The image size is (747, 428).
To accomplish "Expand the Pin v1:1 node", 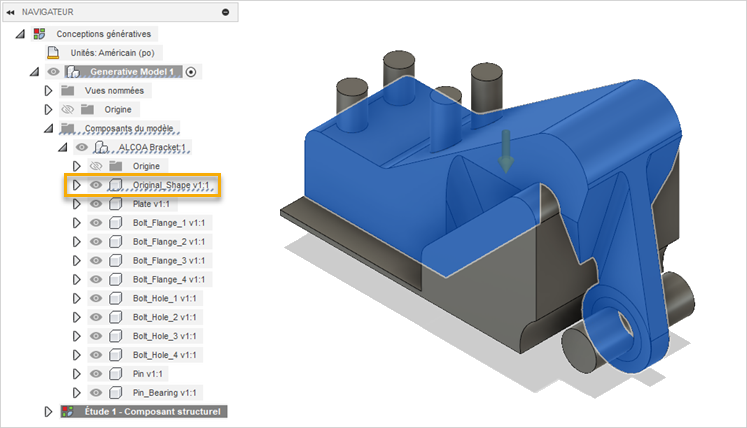I will (x=76, y=374).
